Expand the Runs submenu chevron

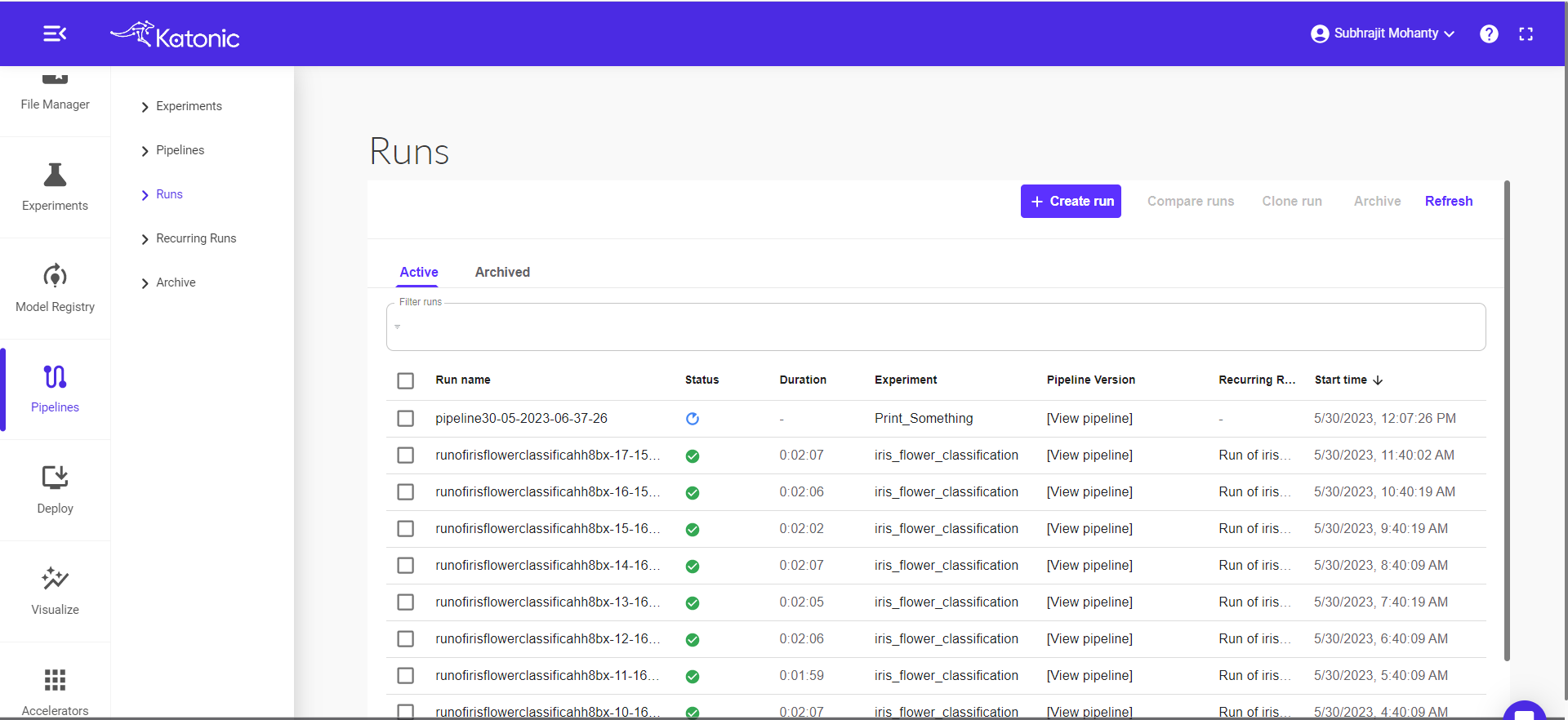(145, 195)
